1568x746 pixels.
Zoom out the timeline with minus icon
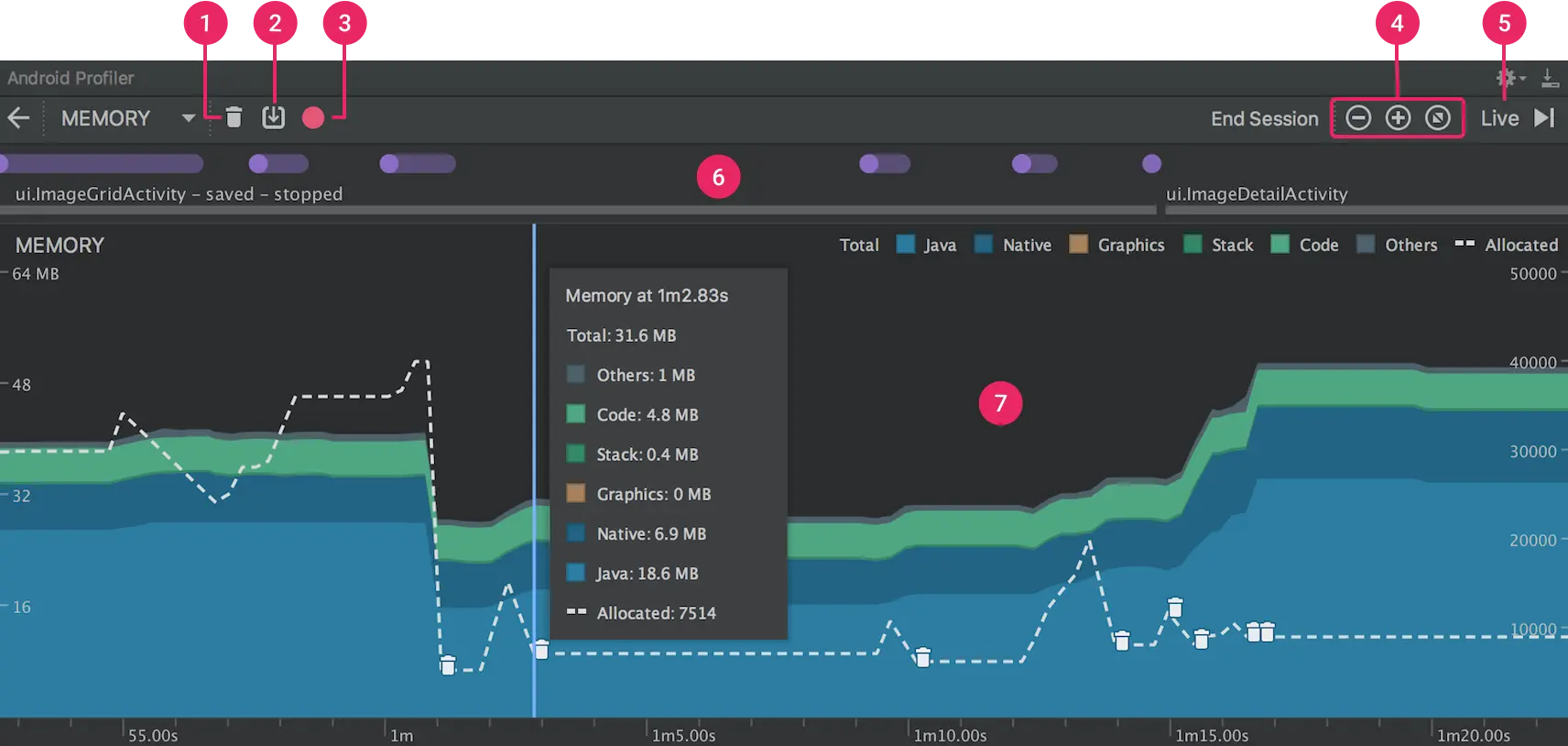point(1358,117)
